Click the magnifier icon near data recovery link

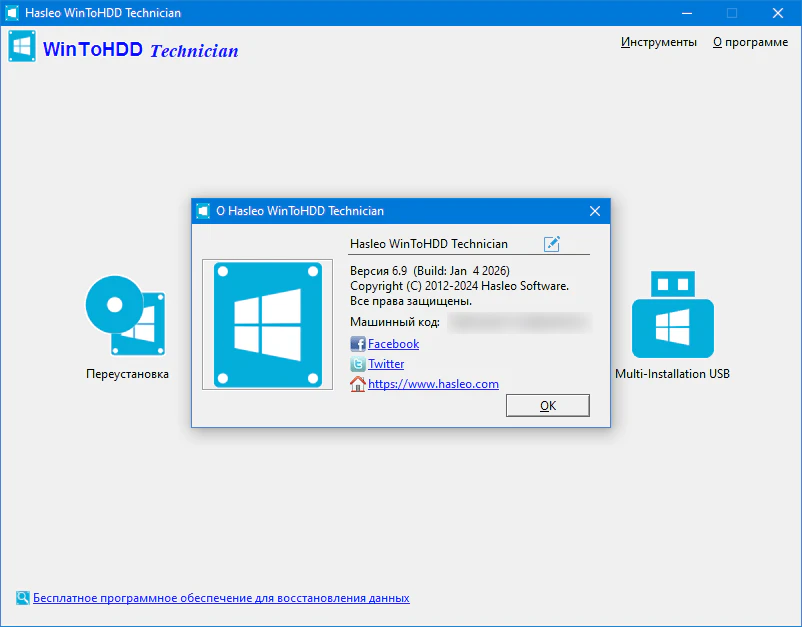click(22, 598)
